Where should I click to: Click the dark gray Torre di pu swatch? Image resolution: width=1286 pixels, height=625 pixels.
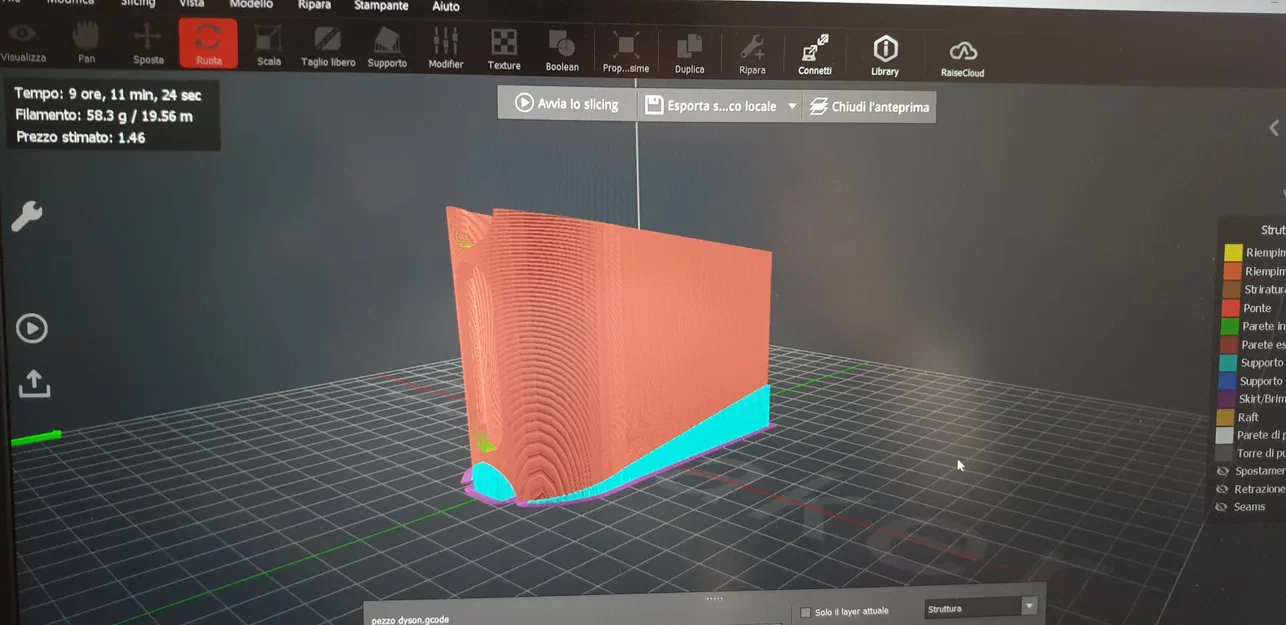(x=1224, y=453)
